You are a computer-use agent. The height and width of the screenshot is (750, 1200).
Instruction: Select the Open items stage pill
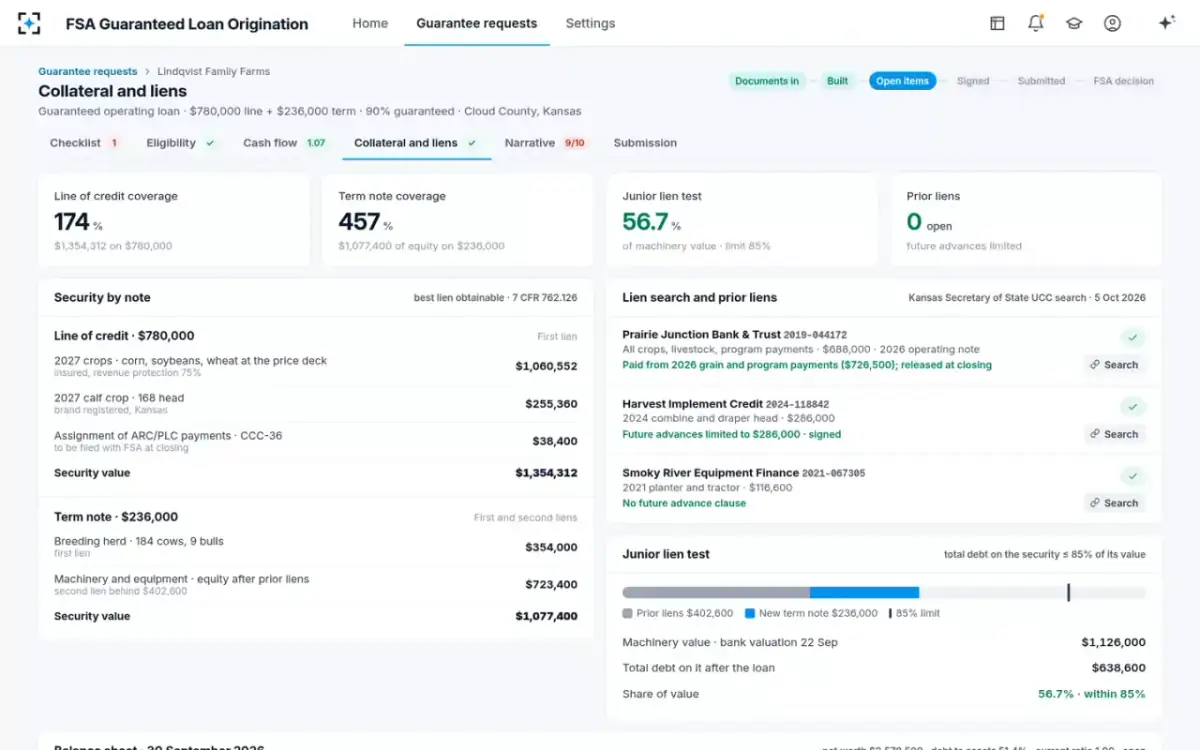[x=903, y=81]
